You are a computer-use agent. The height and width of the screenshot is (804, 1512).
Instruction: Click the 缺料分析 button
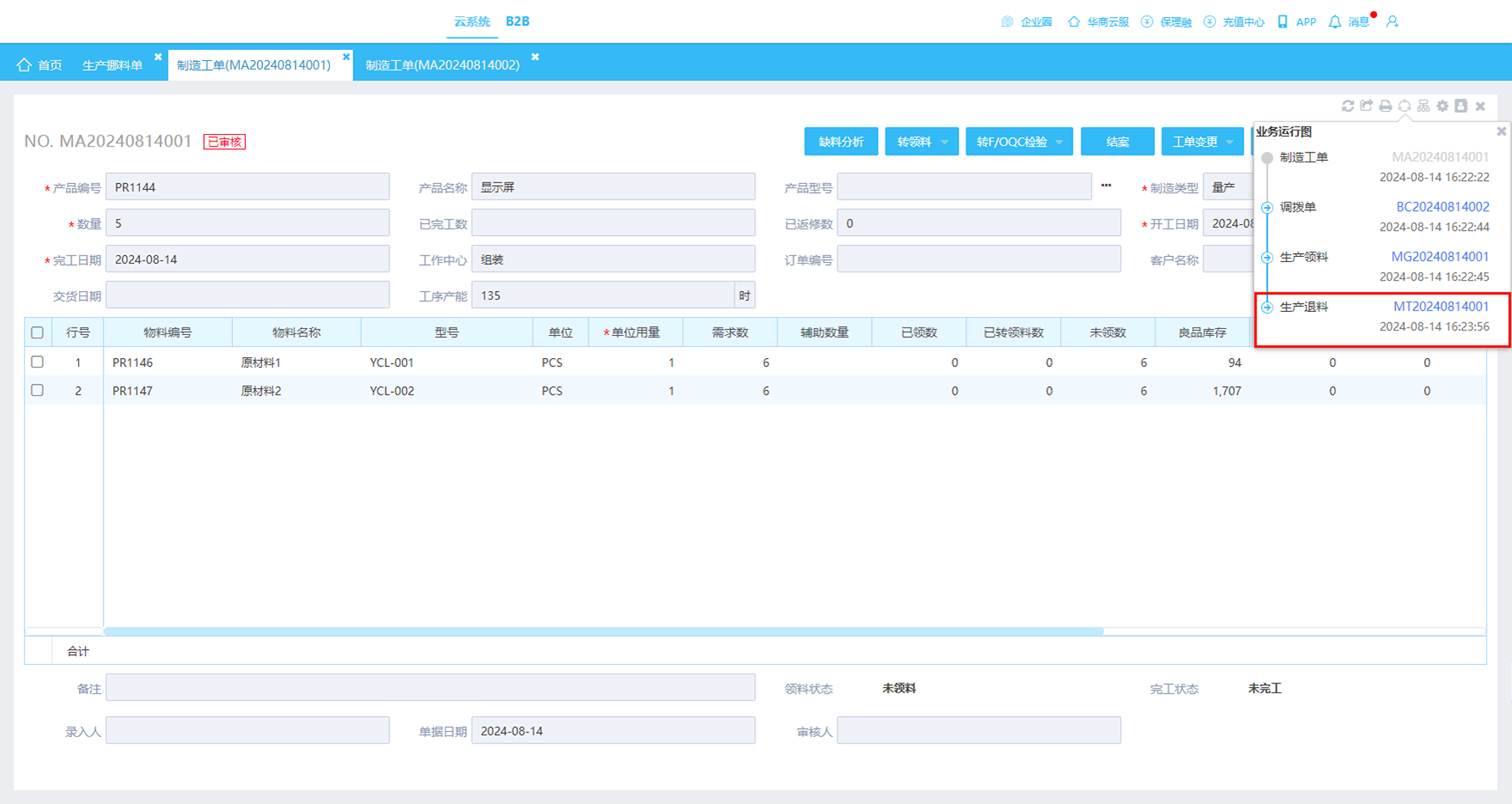(841, 141)
